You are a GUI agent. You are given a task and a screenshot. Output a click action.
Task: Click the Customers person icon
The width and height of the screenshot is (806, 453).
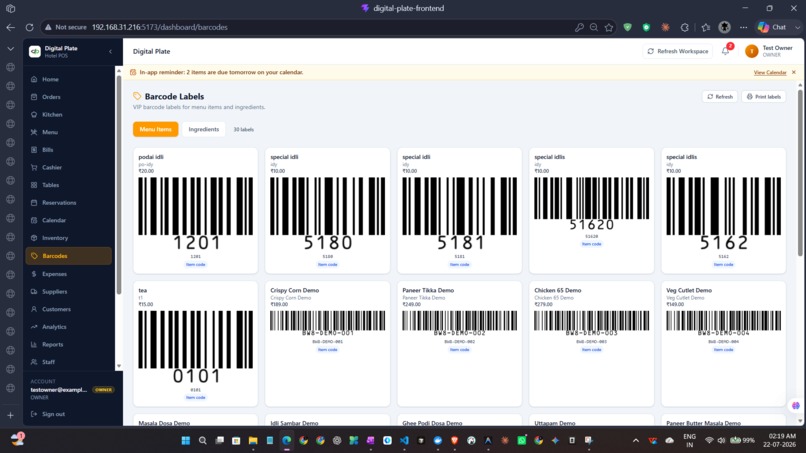point(34,309)
